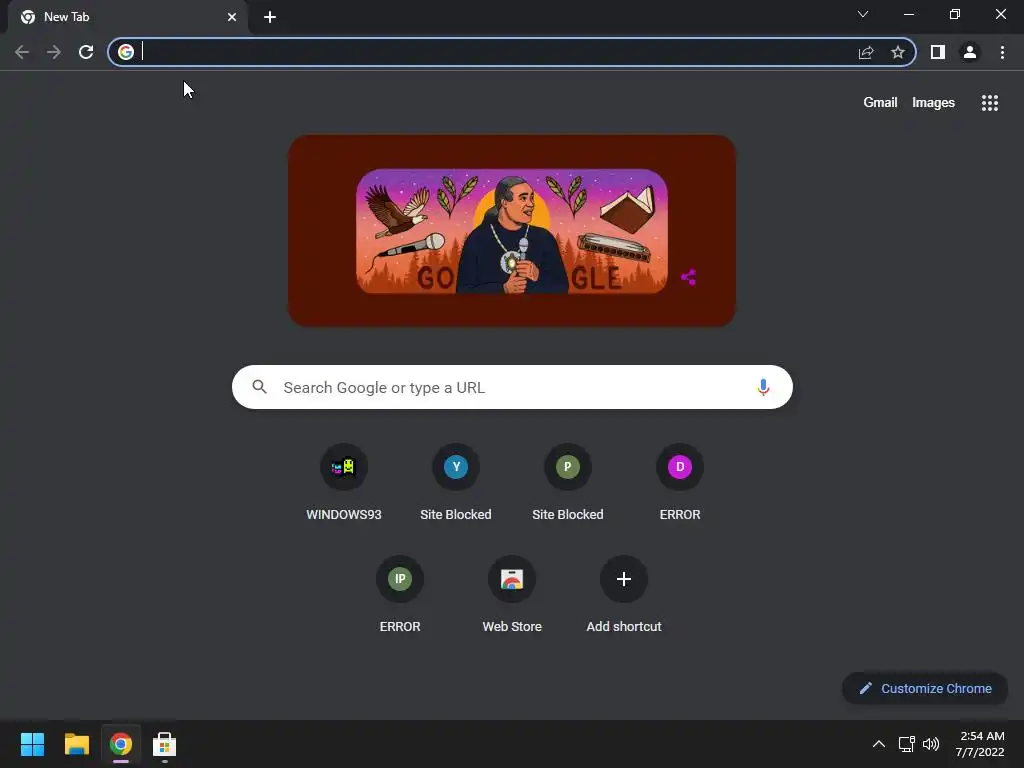The width and height of the screenshot is (1024, 768).
Task: Minimize the Chrome window
Action: (x=908, y=14)
